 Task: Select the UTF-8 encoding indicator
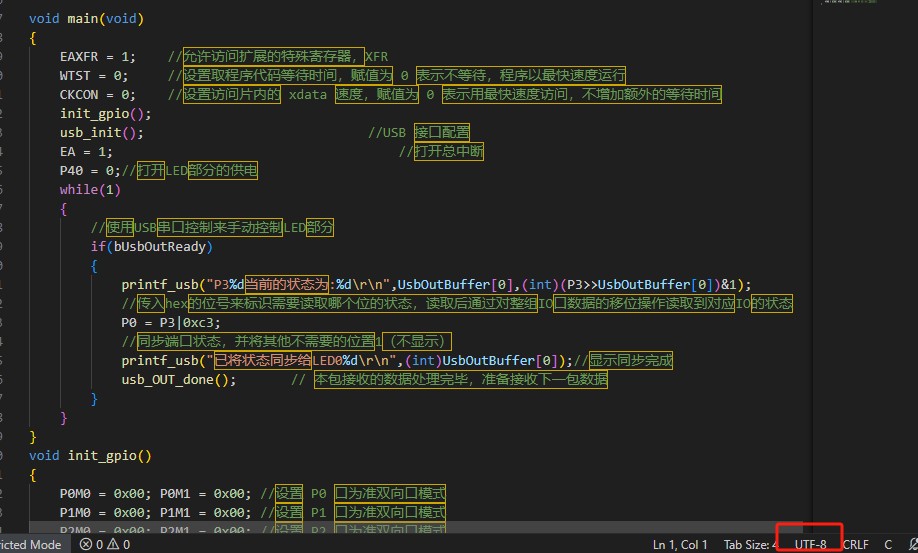click(x=810, y=544)
